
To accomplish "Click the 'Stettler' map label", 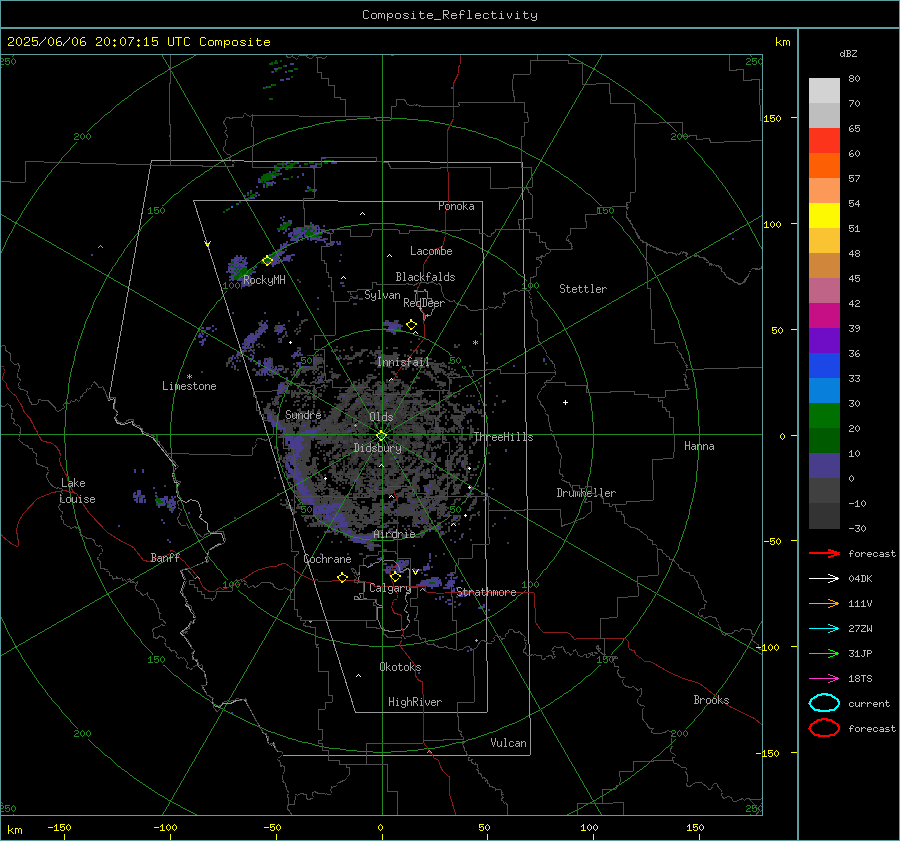I will [583, 289].
